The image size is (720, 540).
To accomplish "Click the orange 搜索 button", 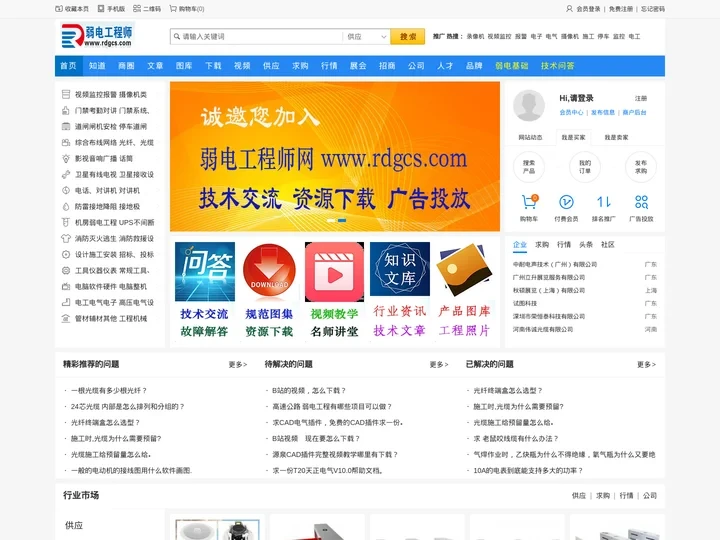I will [x=408, y=36].
